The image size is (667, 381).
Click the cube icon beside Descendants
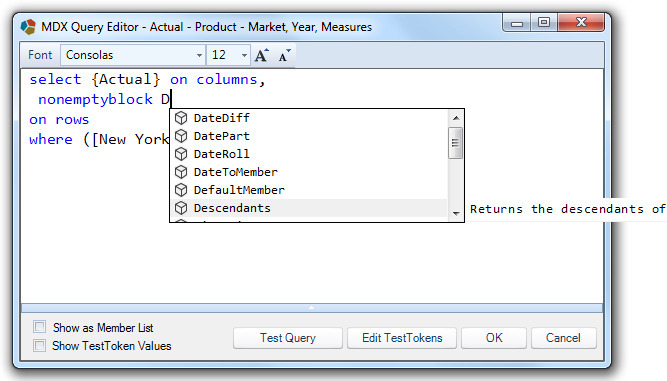pos(181,208)
